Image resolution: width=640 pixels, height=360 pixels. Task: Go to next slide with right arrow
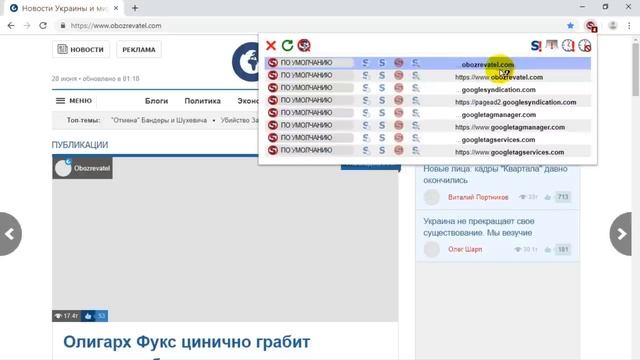click(621, 234)
